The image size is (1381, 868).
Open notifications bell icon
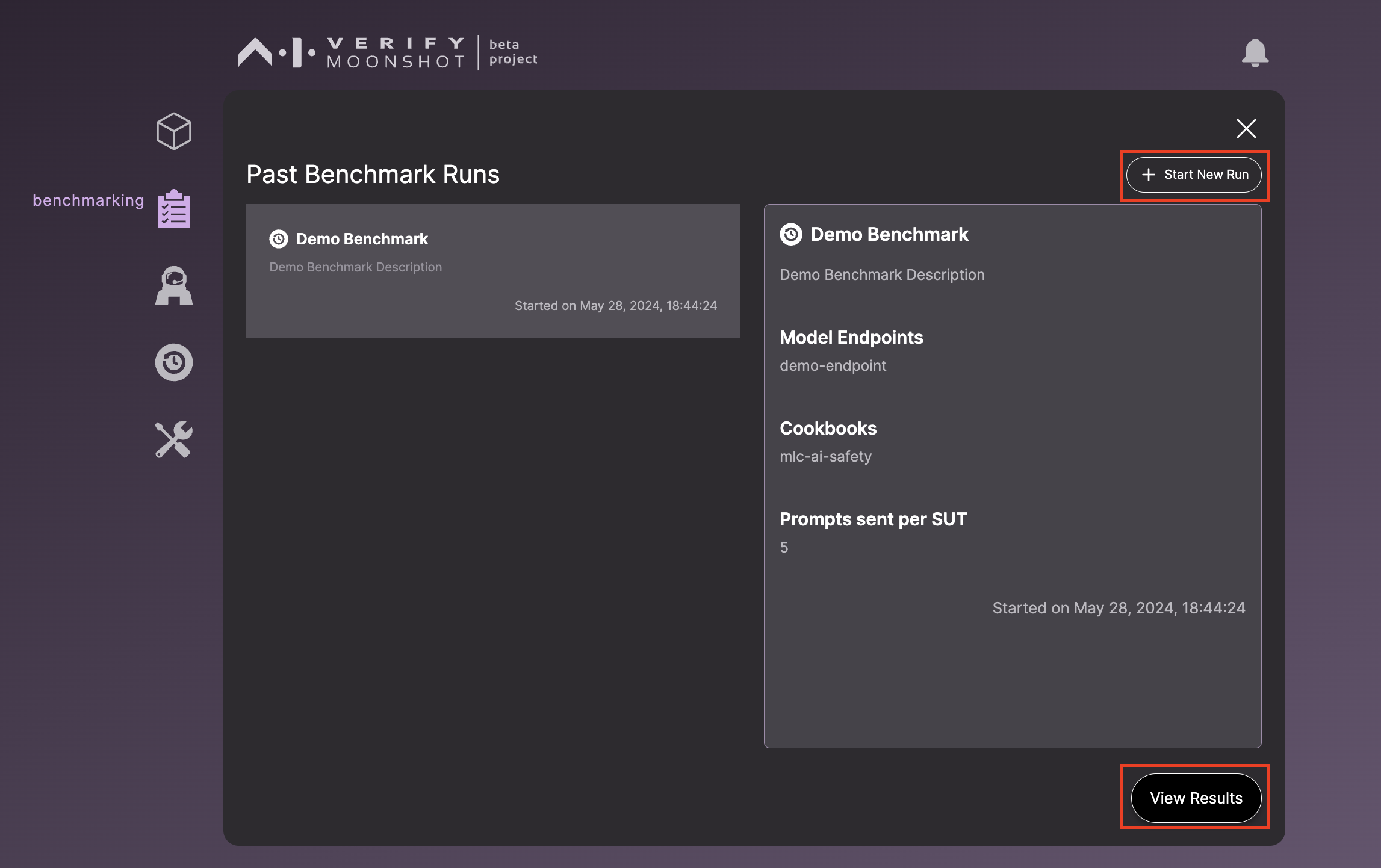[1255, 53]
